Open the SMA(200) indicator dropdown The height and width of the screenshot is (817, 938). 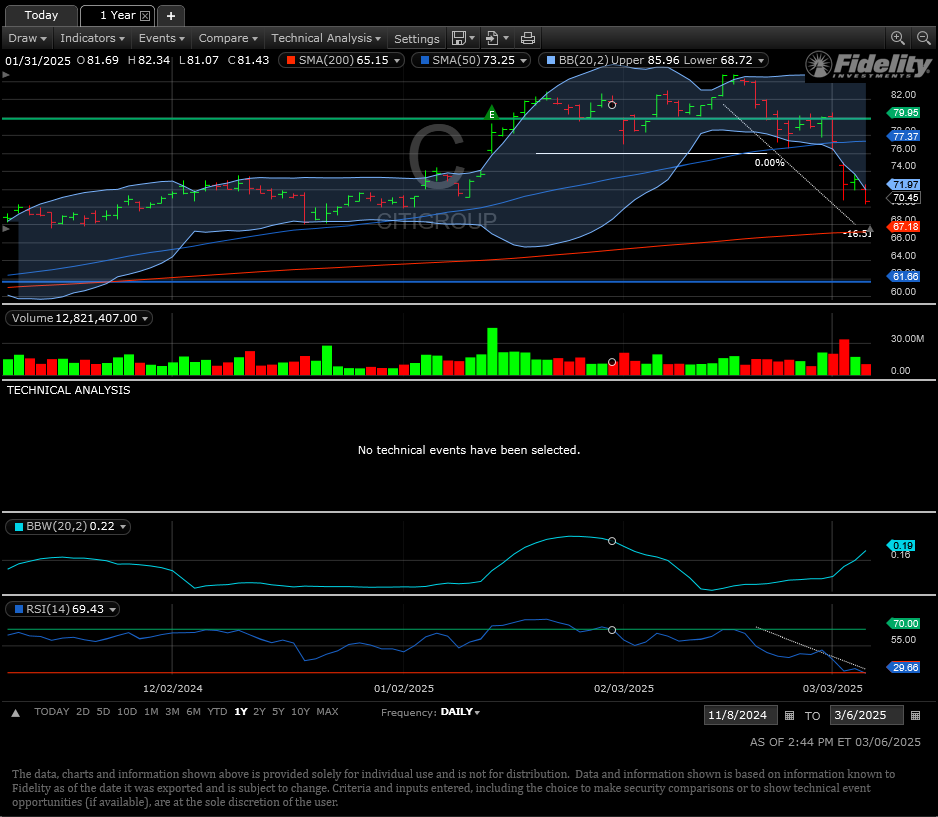click(x=397, y=60)
